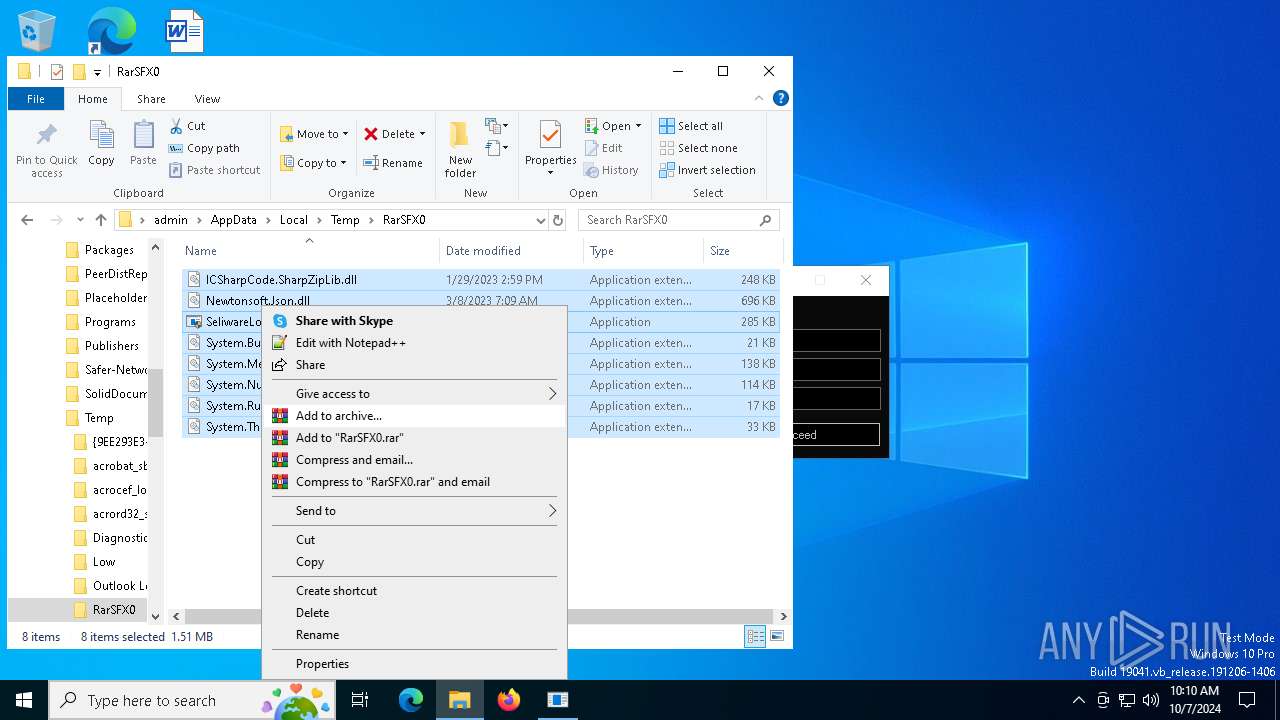Choose Edit with Notepad++ in context menu
Viewport: 1280px width, 720px height.
[414, 343]
